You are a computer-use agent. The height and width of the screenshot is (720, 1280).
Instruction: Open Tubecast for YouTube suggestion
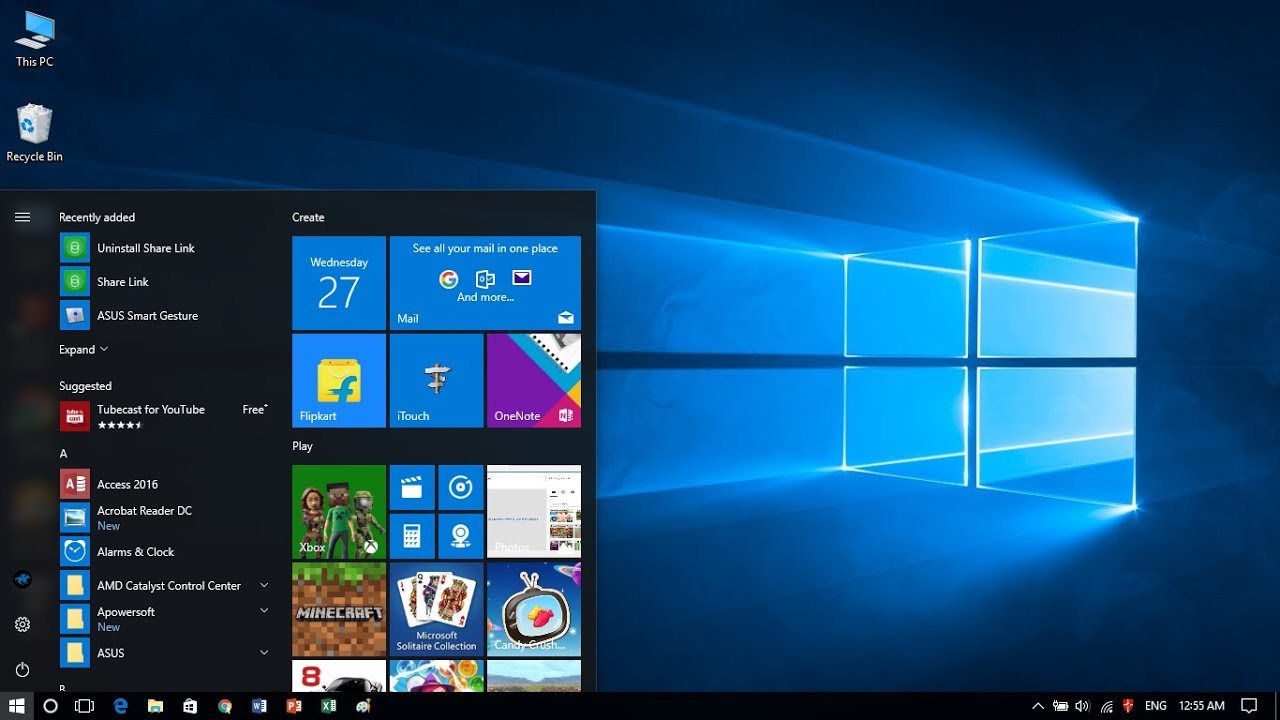pos(166,416)
